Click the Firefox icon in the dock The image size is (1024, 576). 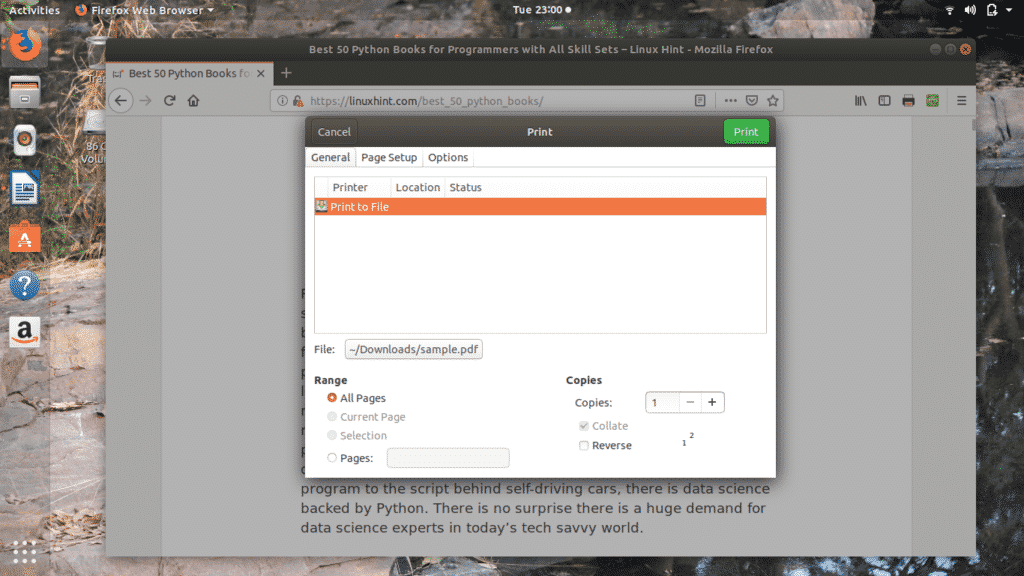pos(25,46)
